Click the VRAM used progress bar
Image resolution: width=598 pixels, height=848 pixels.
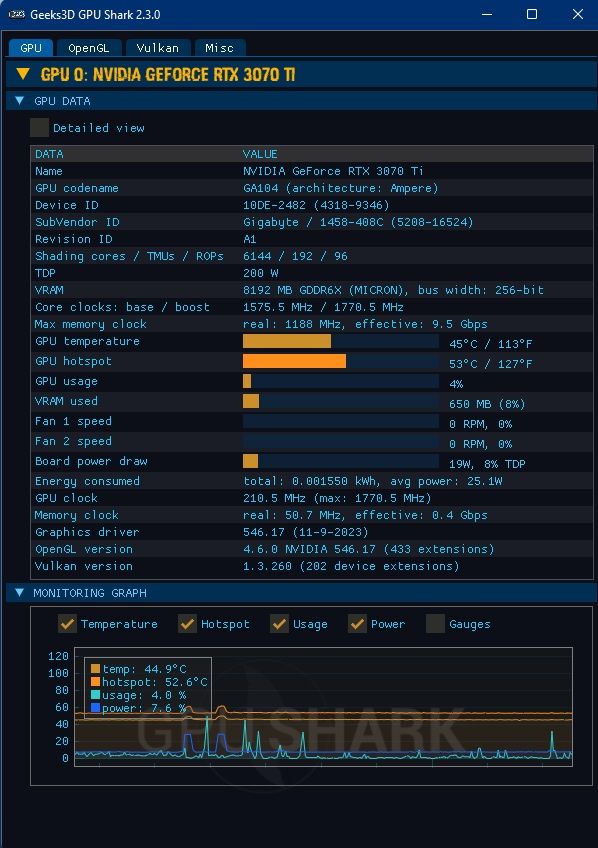tap(341, 401)
